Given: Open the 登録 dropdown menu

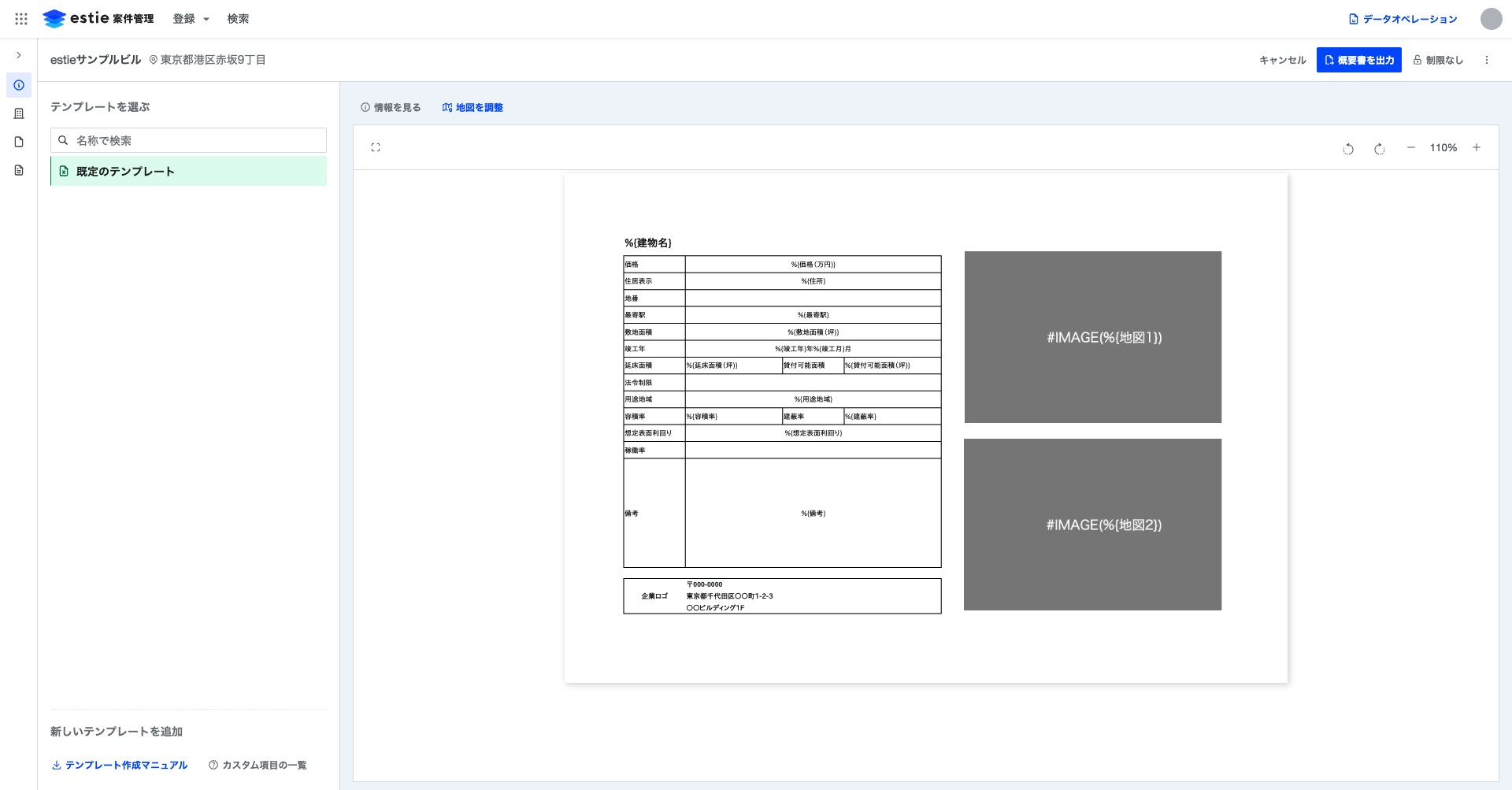Looking at the screenshot, I should [x=191, y=19].
